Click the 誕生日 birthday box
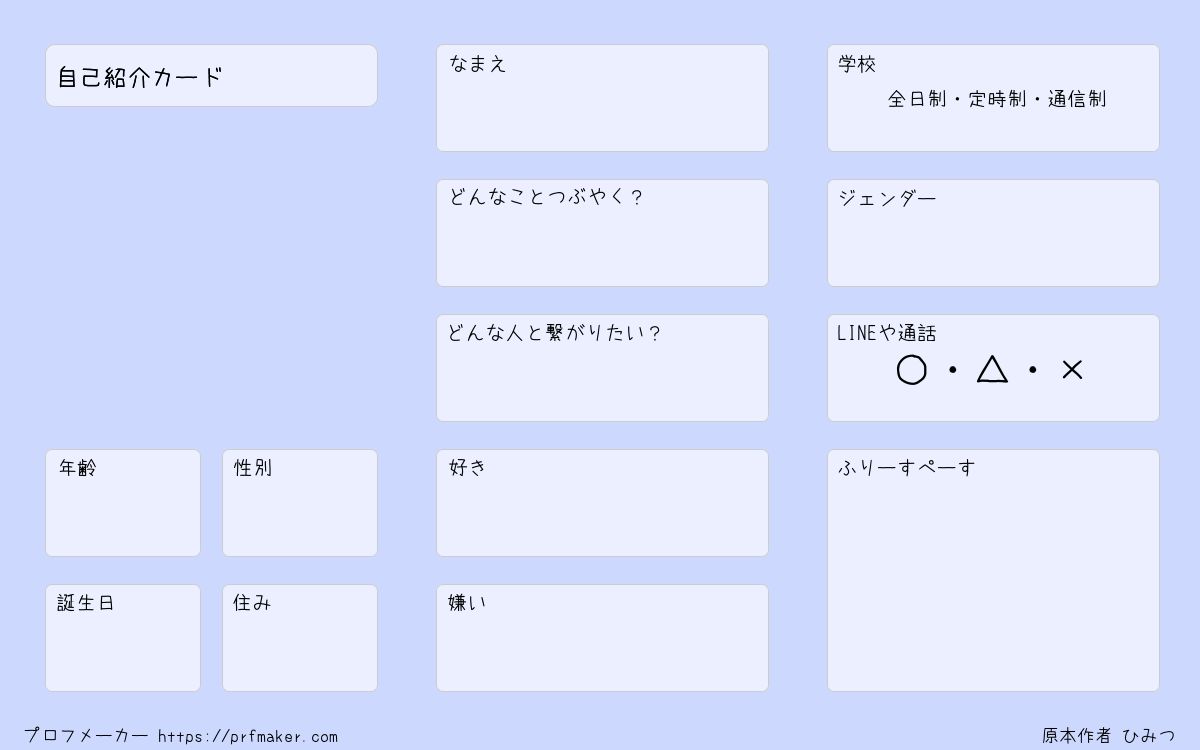Viewport: 1200px width, 750px height. (123, 638)
